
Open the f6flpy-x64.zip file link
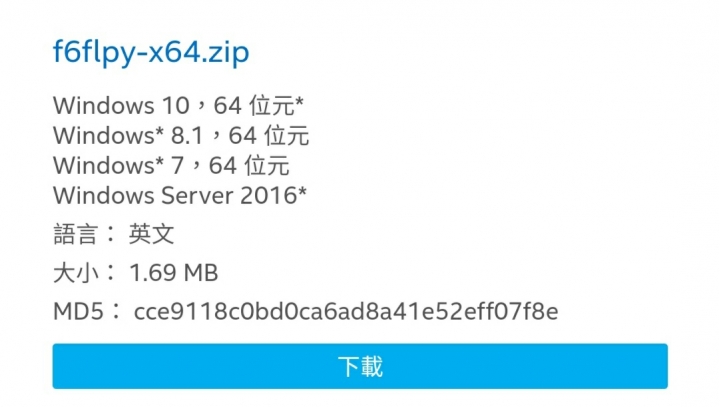point(151,52)
